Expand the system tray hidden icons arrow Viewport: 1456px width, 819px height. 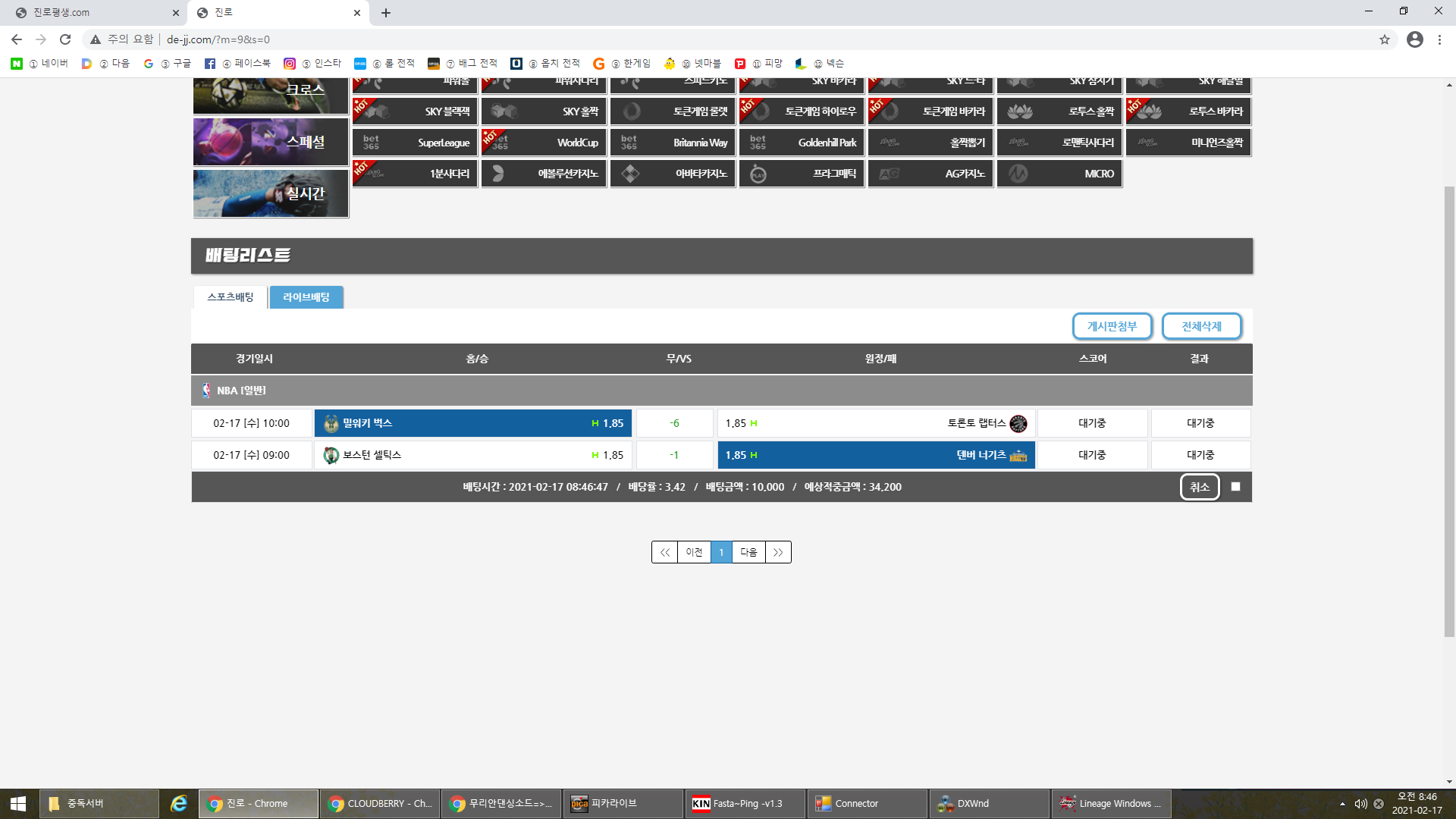point(1342,804)
